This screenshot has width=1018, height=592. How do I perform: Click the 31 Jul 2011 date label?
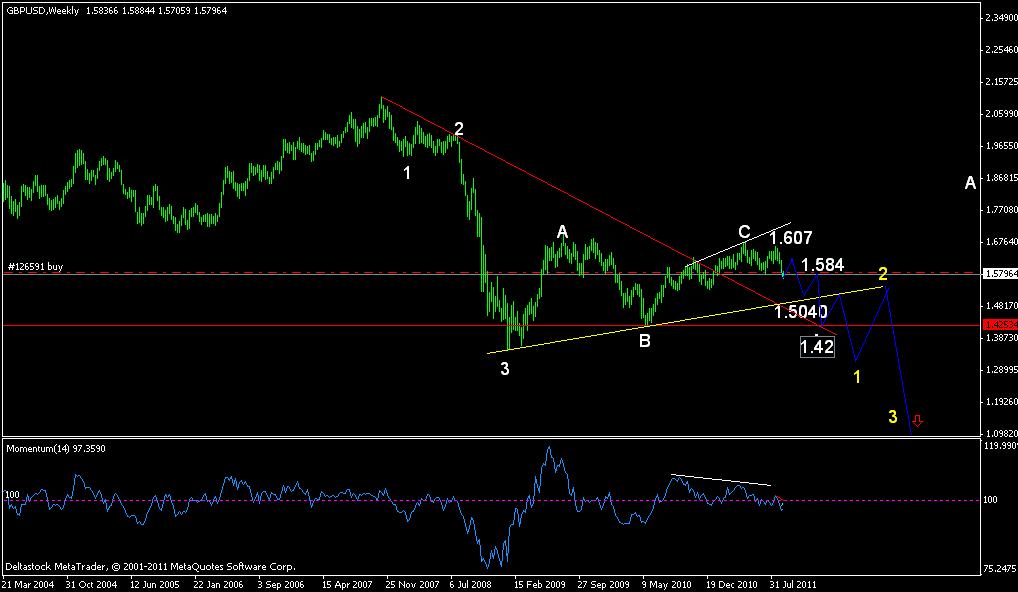tap(793, 584)
